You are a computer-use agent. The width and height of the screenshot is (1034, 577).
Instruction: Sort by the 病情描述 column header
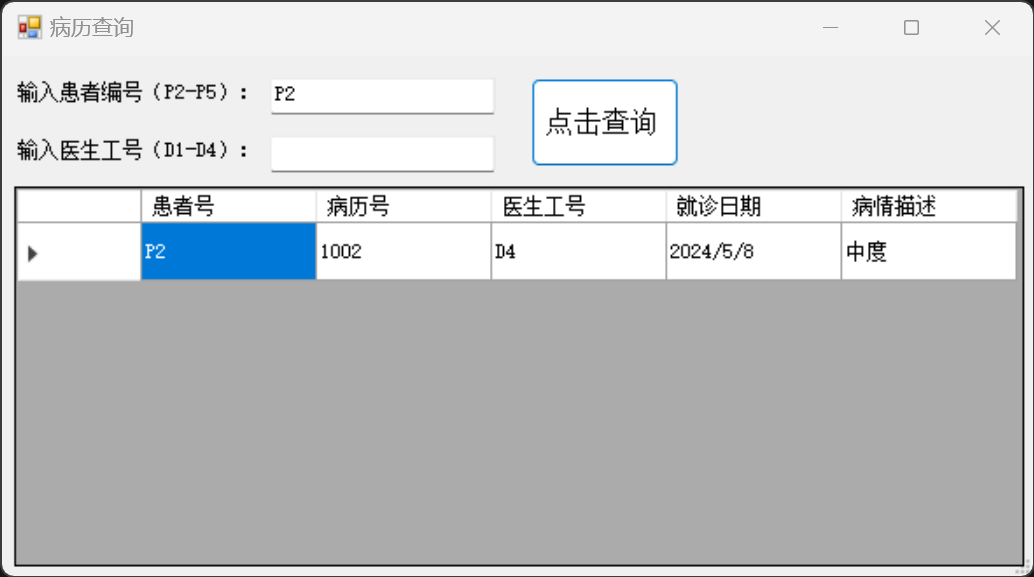(928, 206)
